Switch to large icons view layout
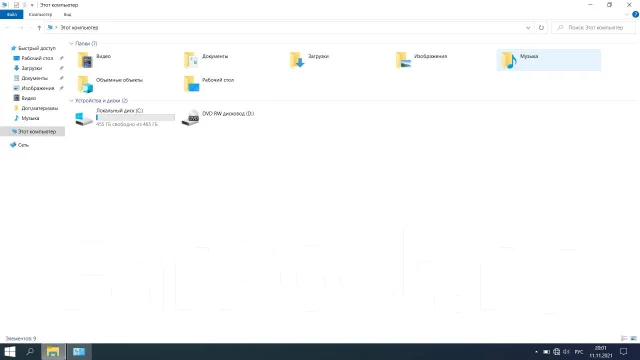640x360 pixels. click(633, 338)
